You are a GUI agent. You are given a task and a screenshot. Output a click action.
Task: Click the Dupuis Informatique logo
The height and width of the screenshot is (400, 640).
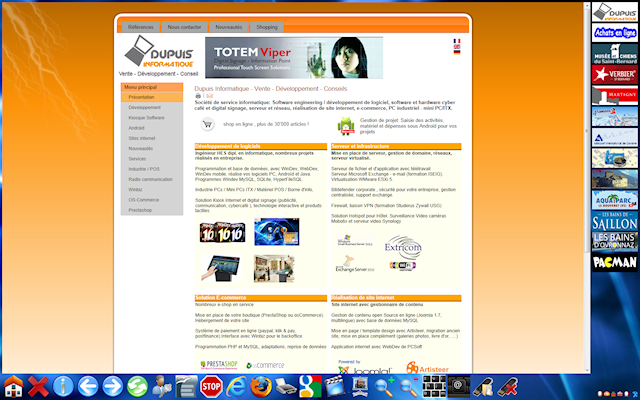(159, 52)
